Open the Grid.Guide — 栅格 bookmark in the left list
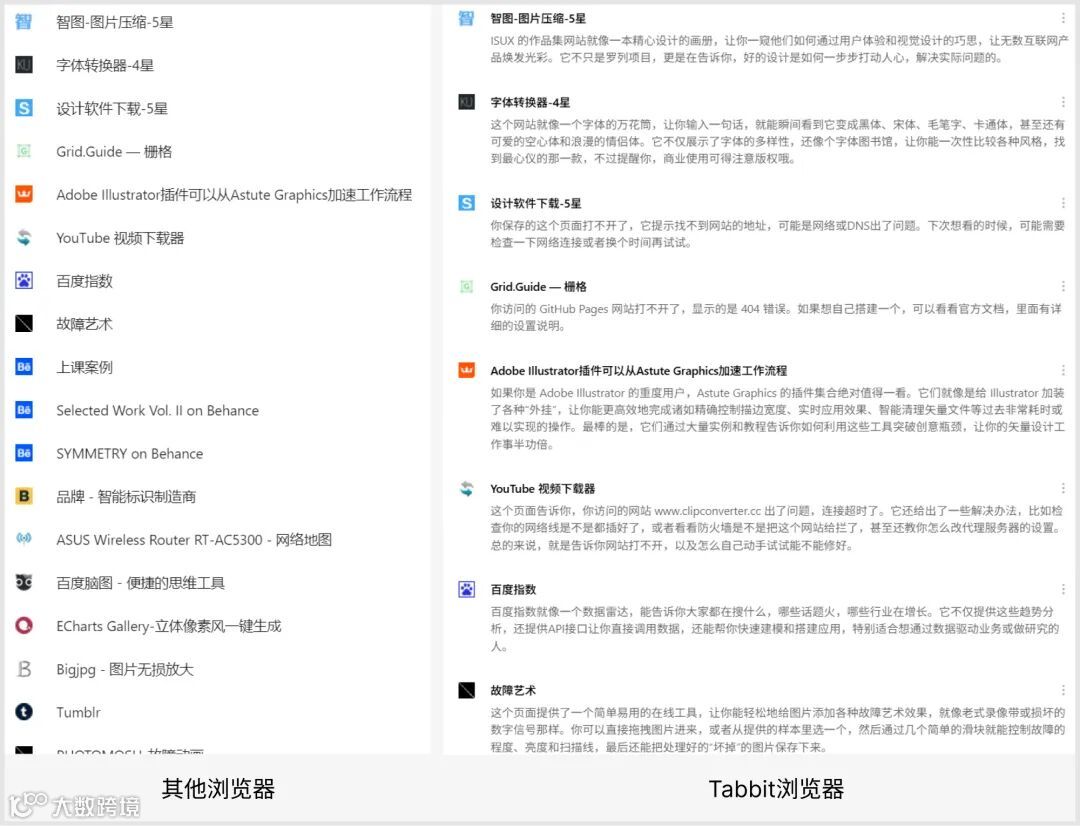 (x=114, y=152)
